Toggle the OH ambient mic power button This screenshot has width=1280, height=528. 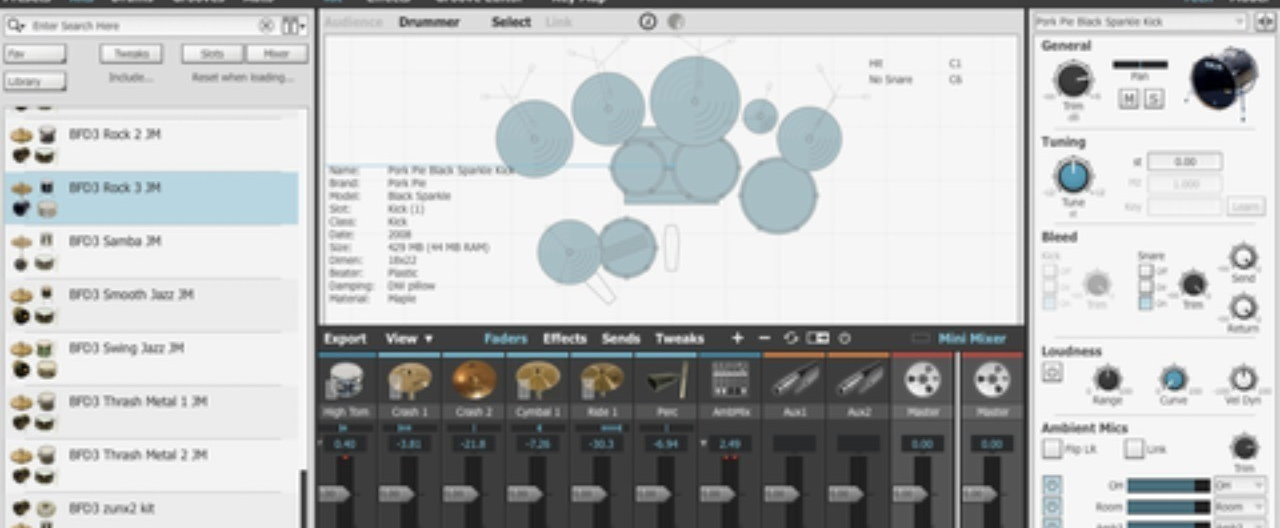tap(1052, 486)
